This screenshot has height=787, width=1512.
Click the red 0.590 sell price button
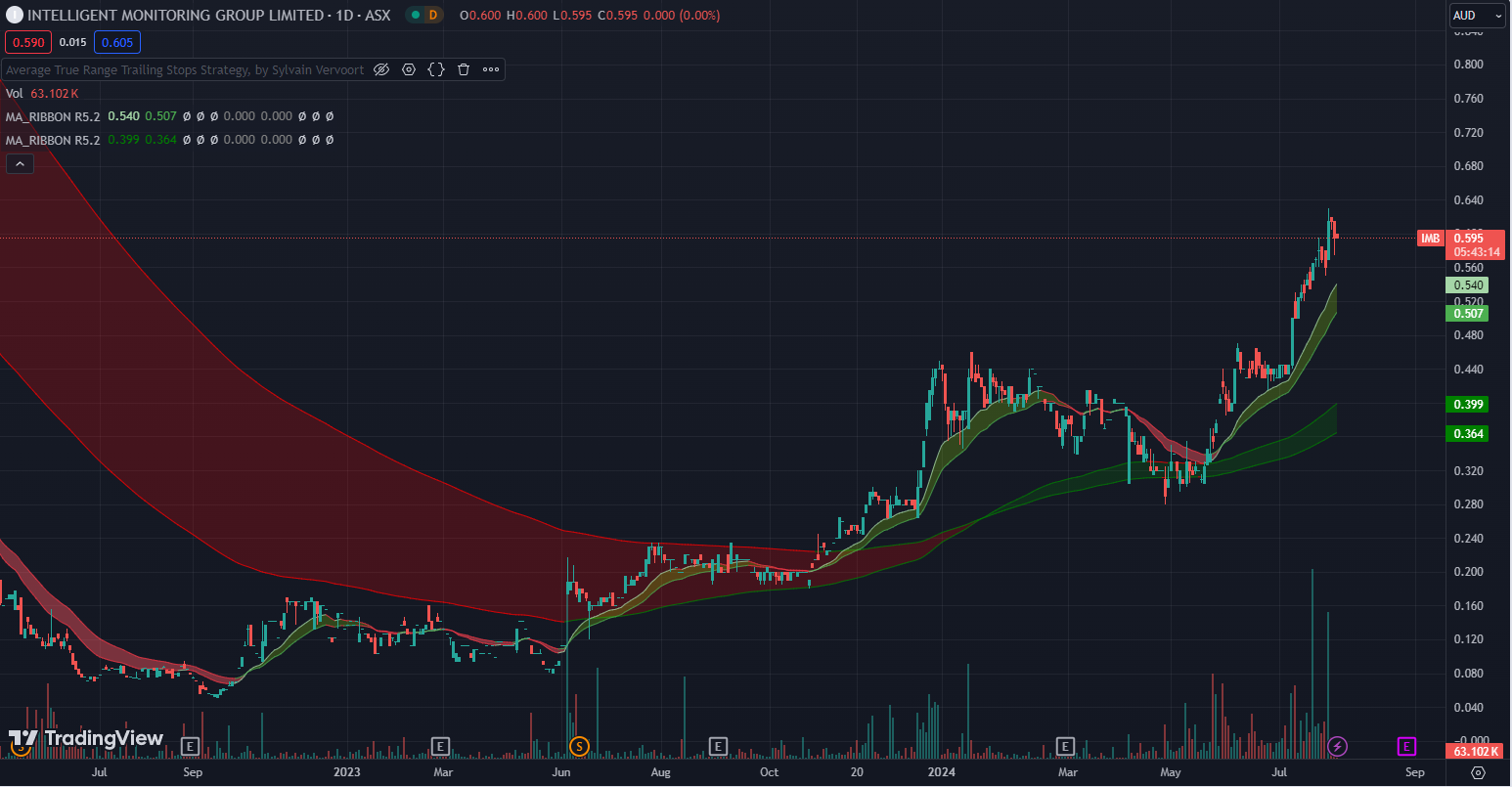tap(28, 42)
